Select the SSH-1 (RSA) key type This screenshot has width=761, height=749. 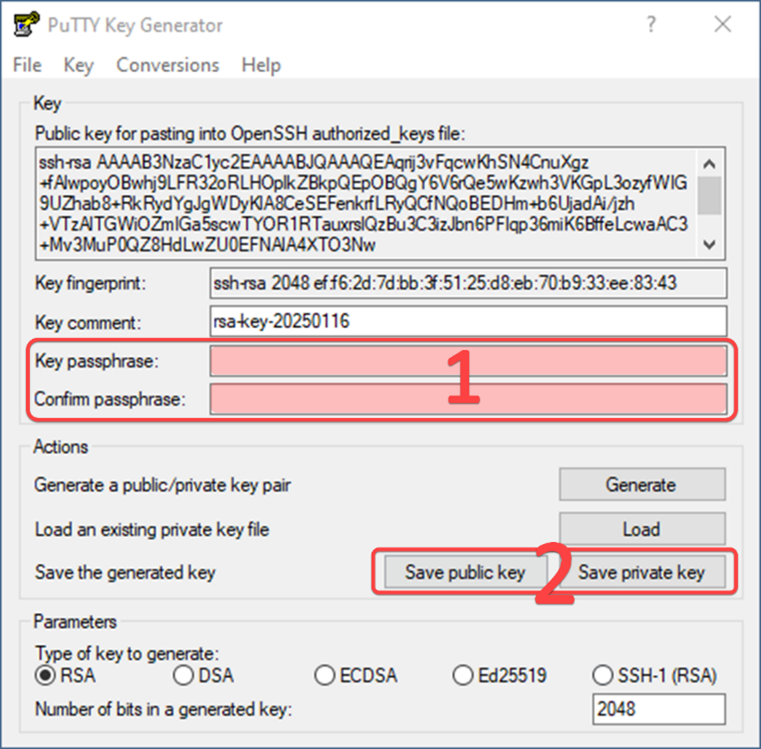point(655,675)
